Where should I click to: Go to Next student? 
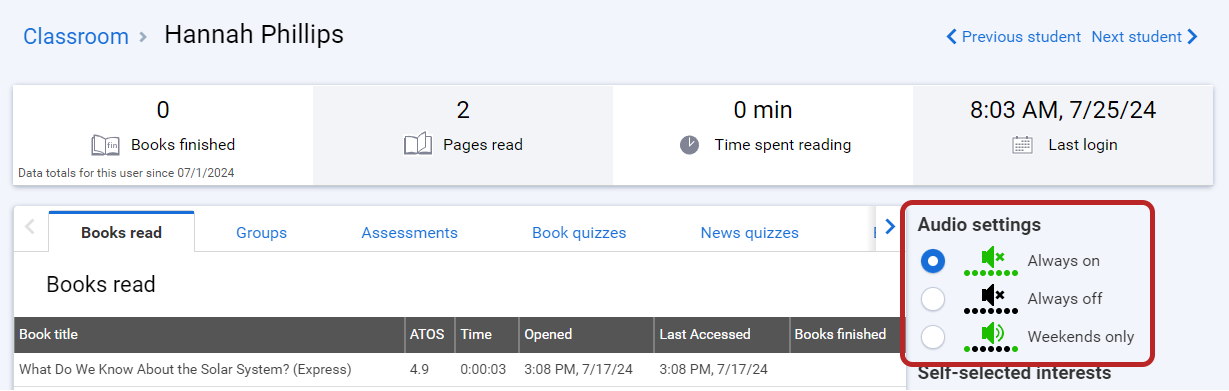[1144, 37]
